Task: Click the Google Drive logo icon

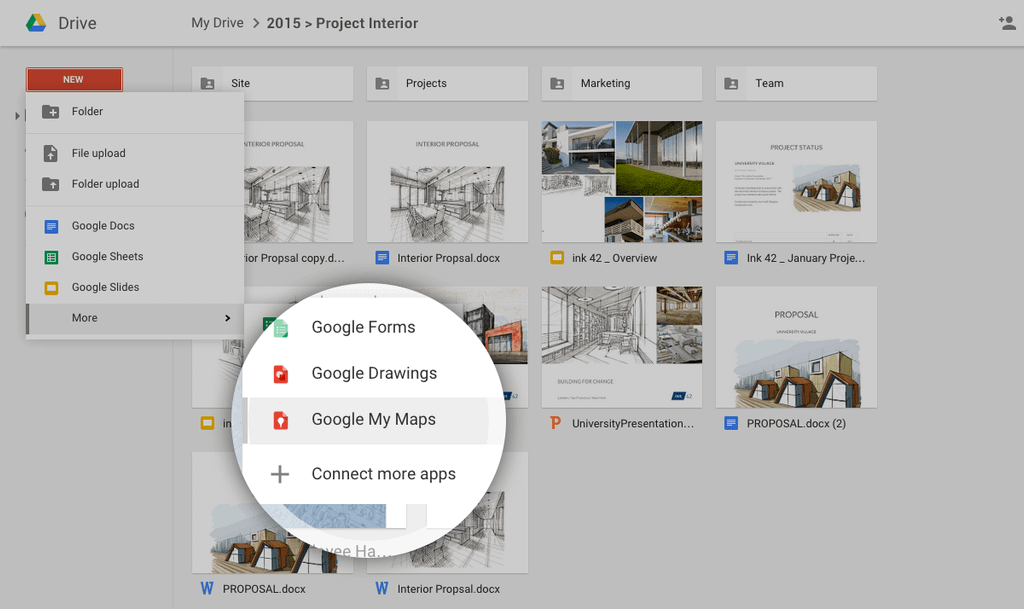Action: tap(36, 23)
